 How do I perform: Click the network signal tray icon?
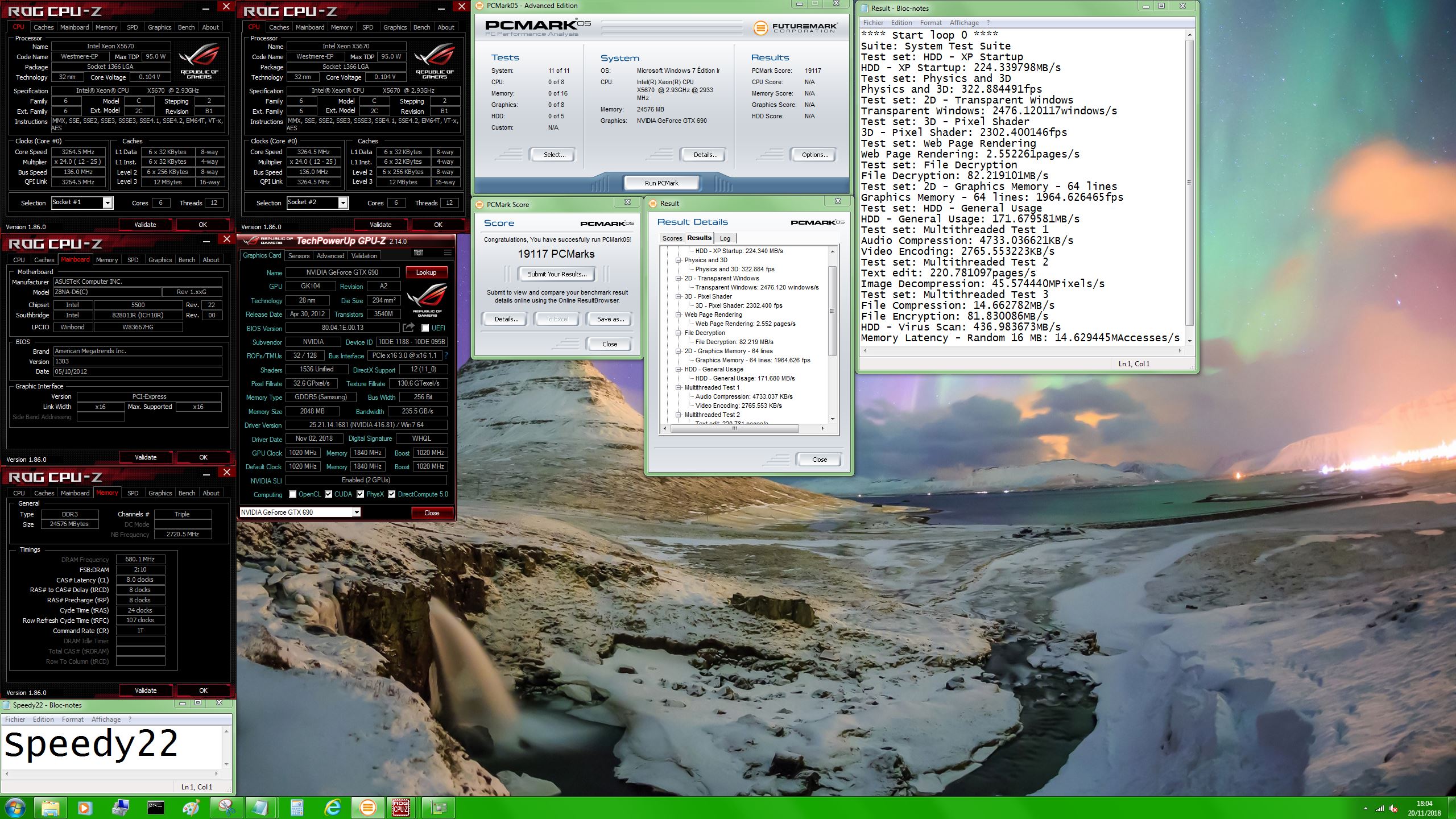(x=1380, y=808)
